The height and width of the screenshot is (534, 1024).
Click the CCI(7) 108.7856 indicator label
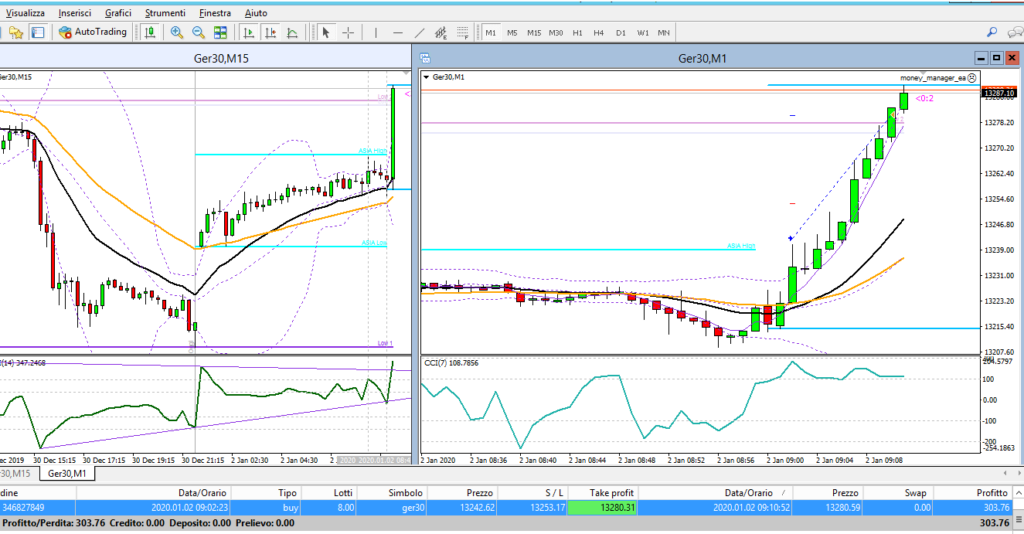click(451, 363)
